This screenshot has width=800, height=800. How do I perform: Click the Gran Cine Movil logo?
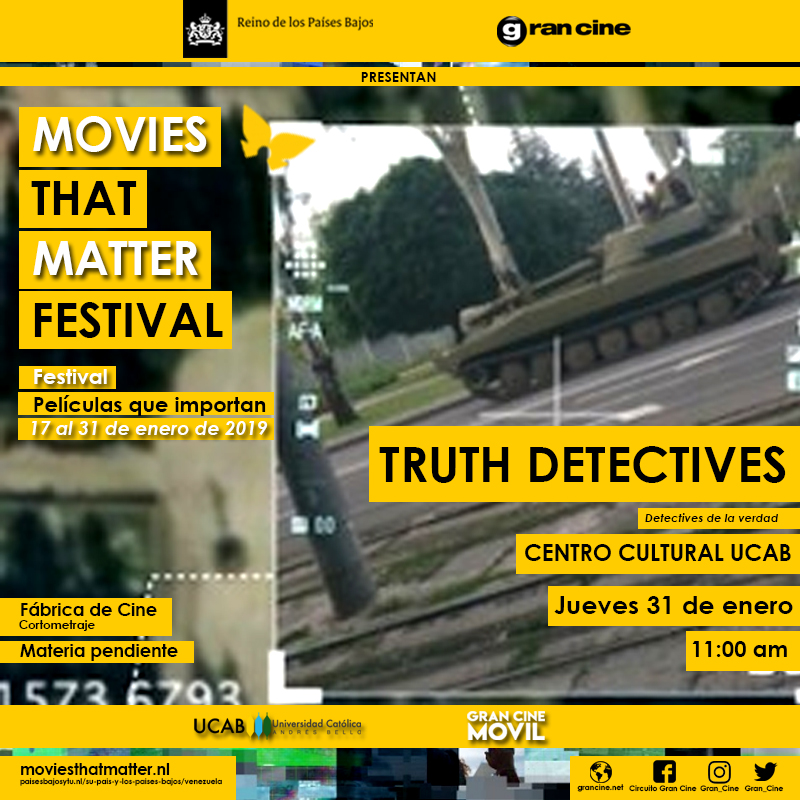[x=506, y=726]
